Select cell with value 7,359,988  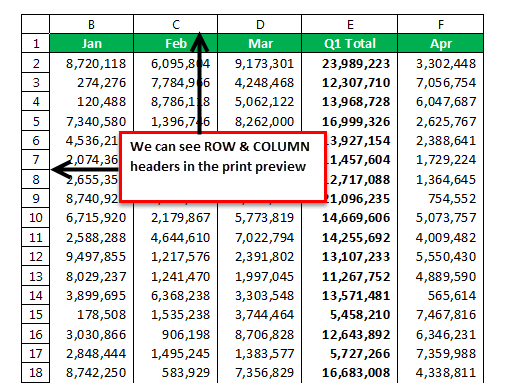(440, 353)
